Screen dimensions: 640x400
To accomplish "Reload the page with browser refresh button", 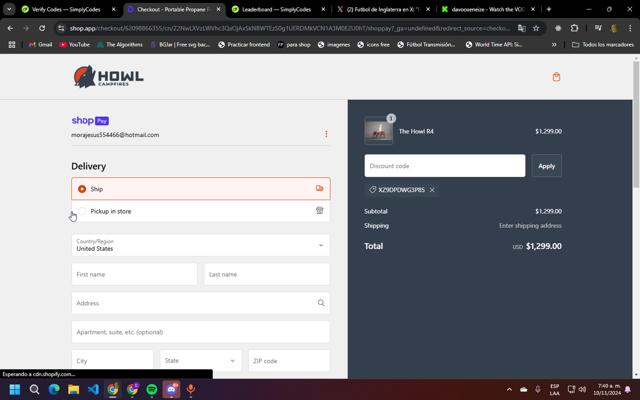I will click(42, 28).
